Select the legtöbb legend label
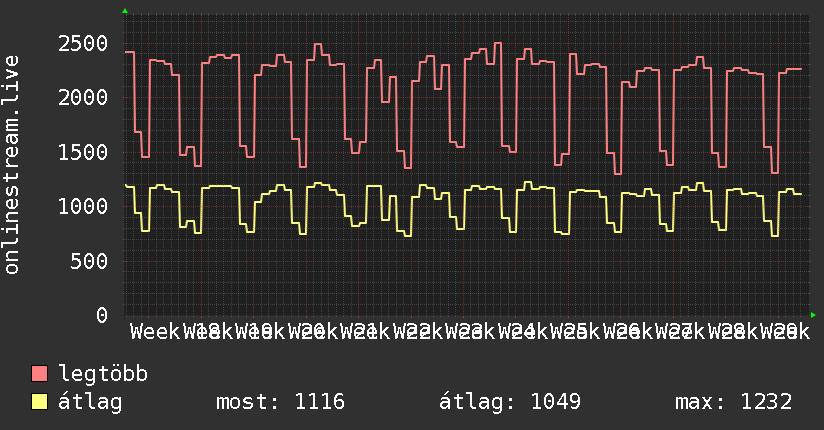This screenshot has width=824, height=430. [103, 374]
